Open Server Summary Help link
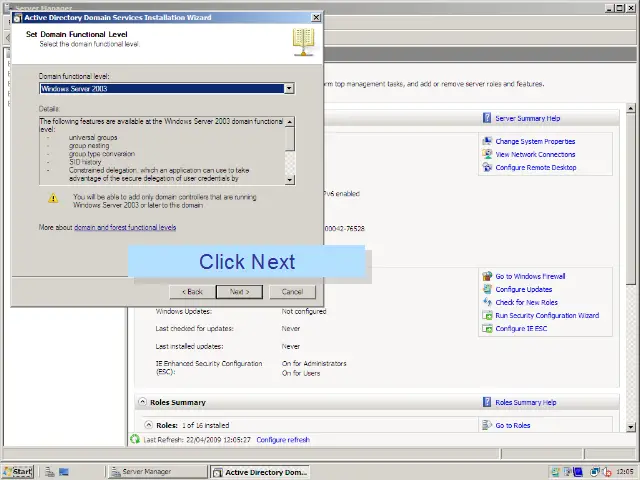The height and width of the screenshot is (480, 640). pos(527,118)
